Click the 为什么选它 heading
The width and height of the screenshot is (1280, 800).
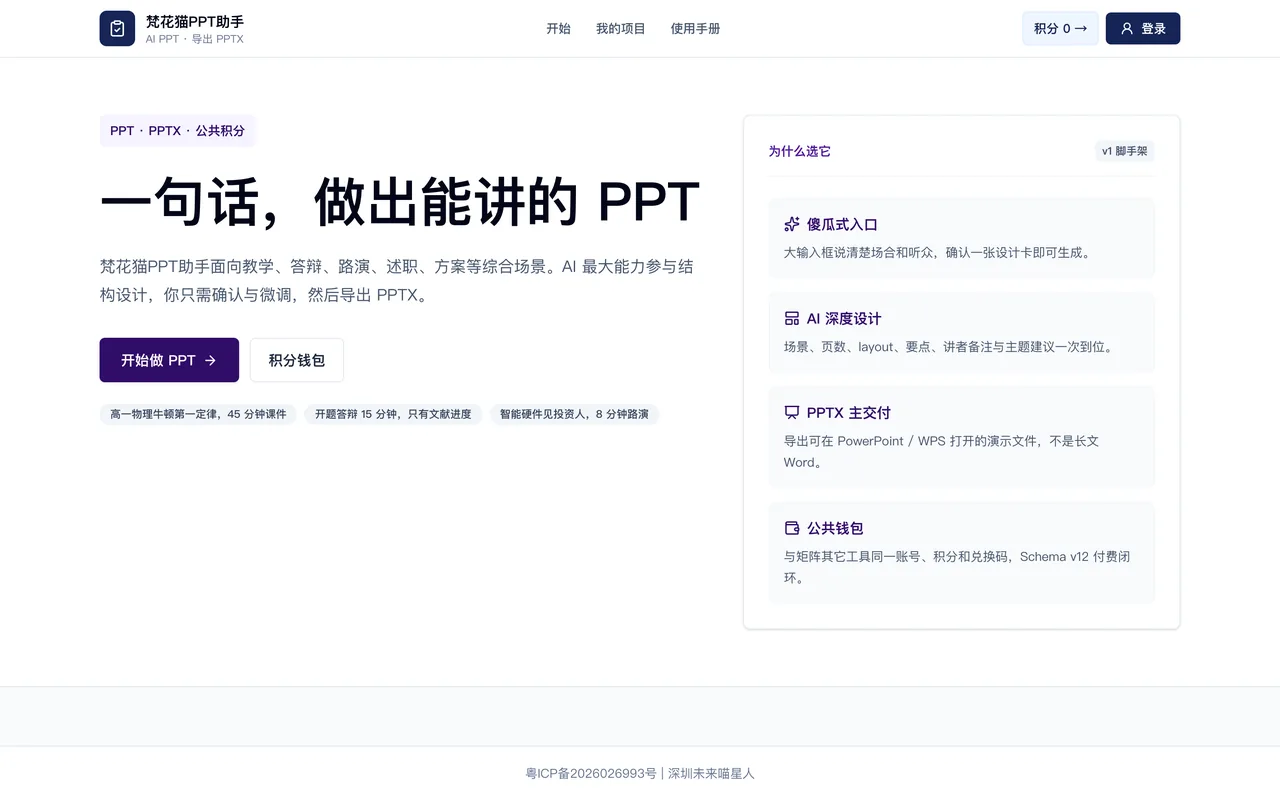[800, 151]
